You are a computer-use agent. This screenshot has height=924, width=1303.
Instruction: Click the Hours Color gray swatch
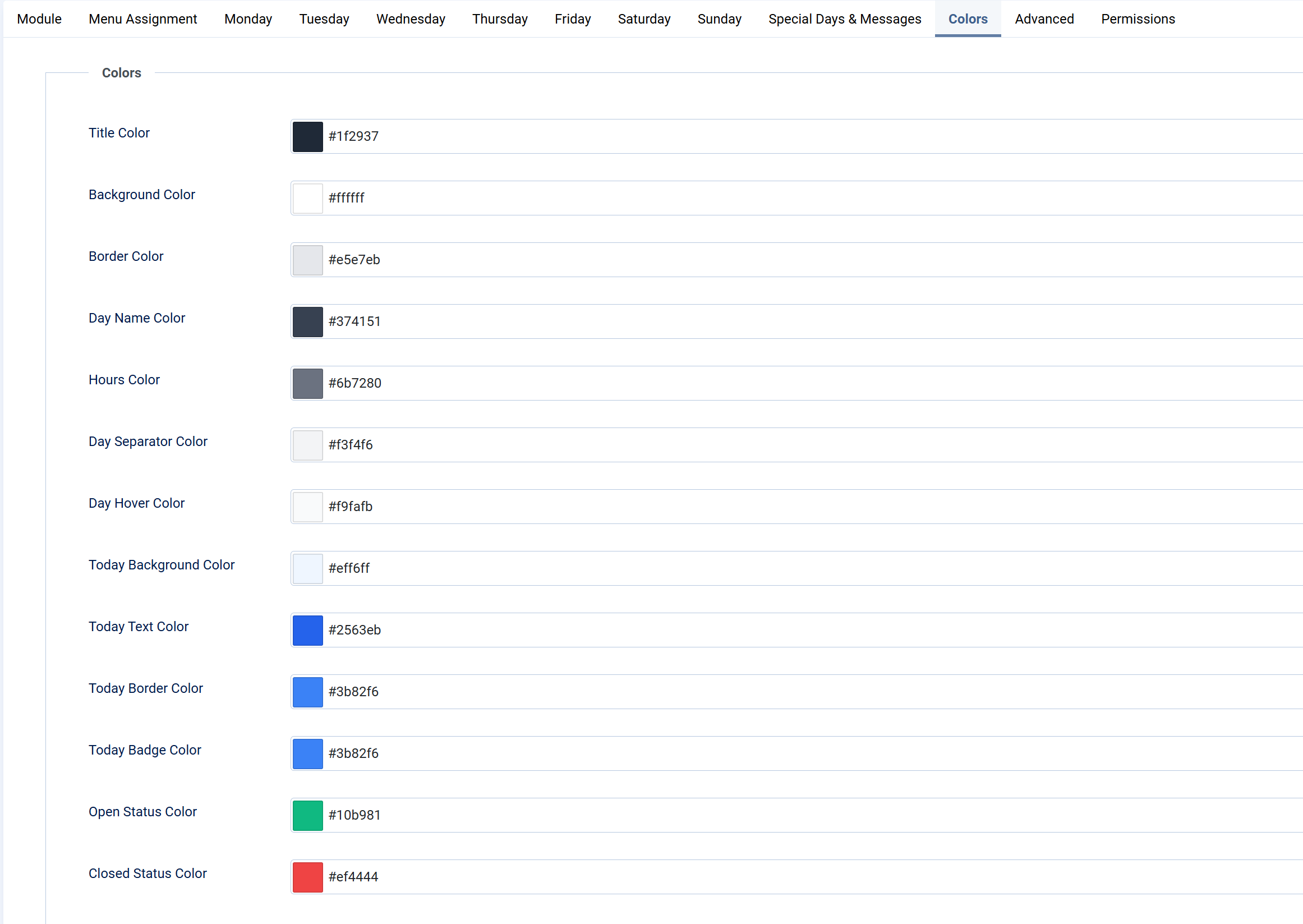click(308, 384)
